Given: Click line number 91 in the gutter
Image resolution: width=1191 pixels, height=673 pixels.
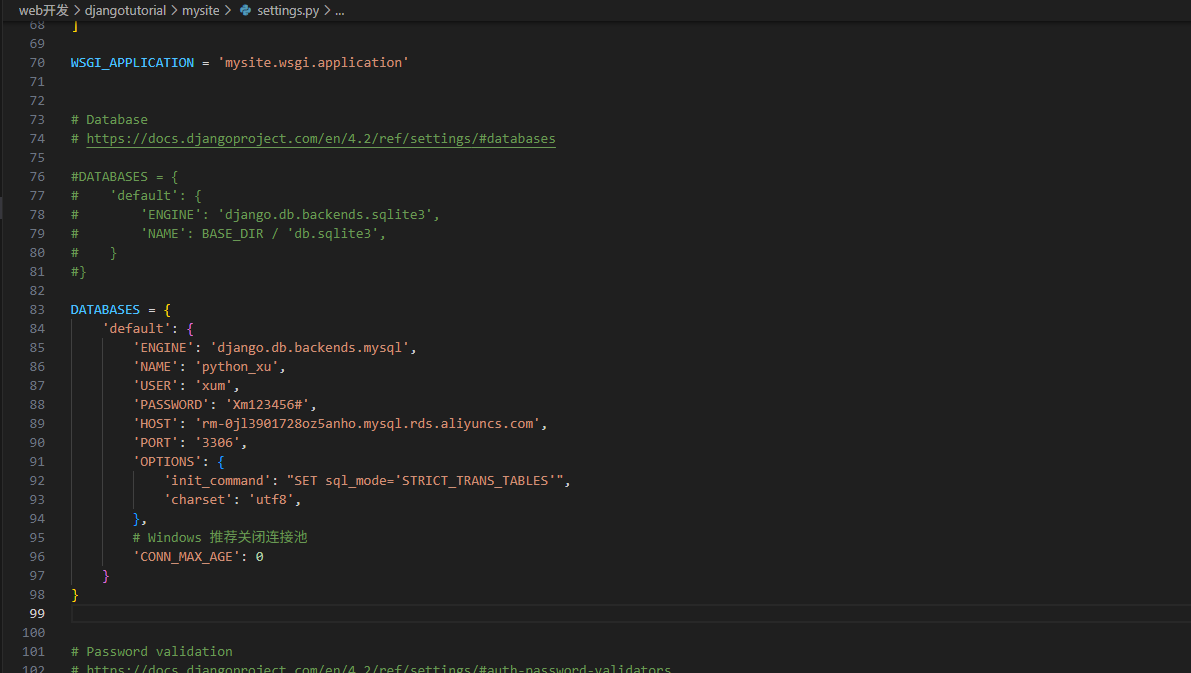Looking at the screenshot, I should tap(37, 462).
